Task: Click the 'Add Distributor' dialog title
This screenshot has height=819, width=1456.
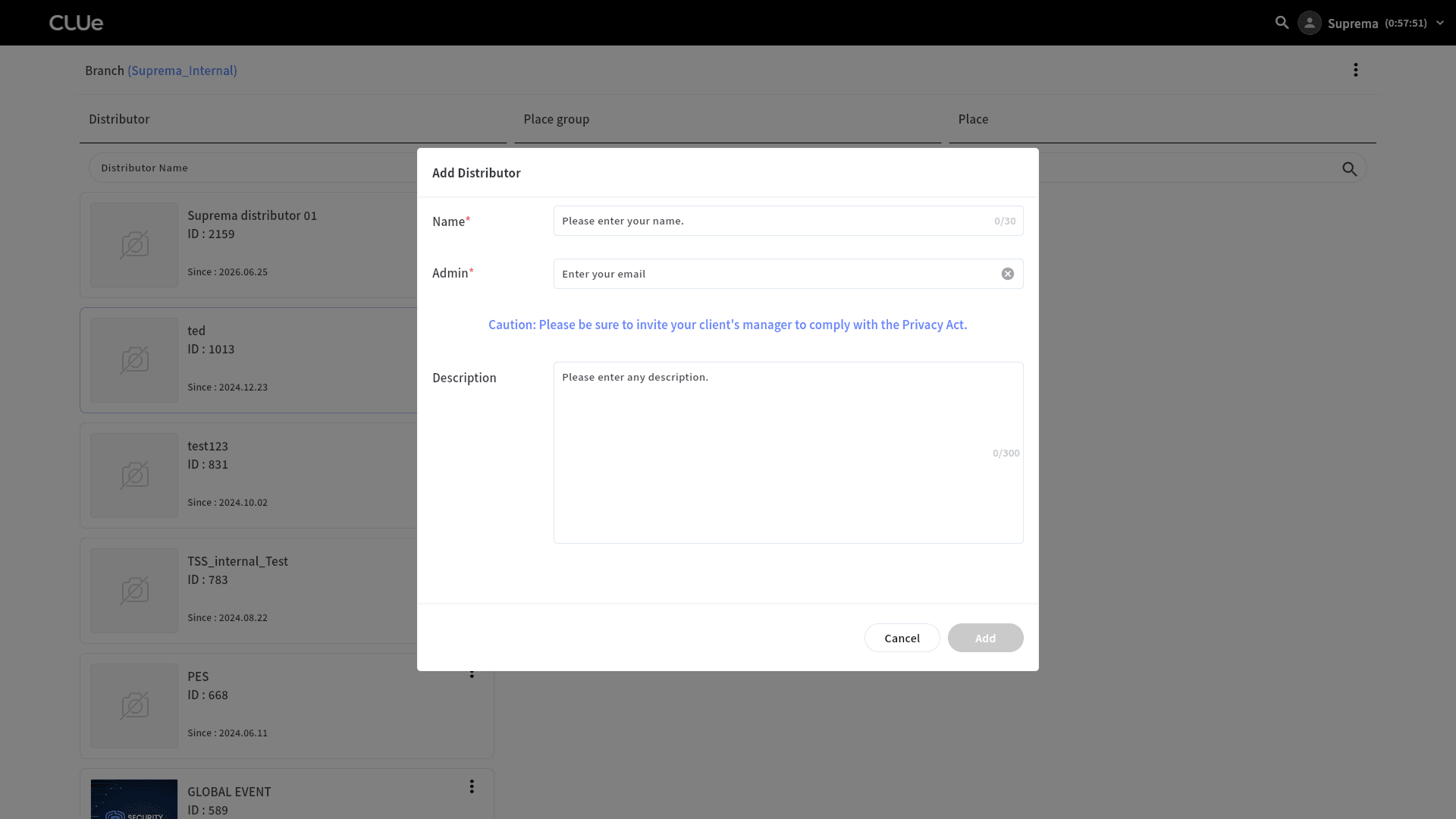Action: coord(476,173)
